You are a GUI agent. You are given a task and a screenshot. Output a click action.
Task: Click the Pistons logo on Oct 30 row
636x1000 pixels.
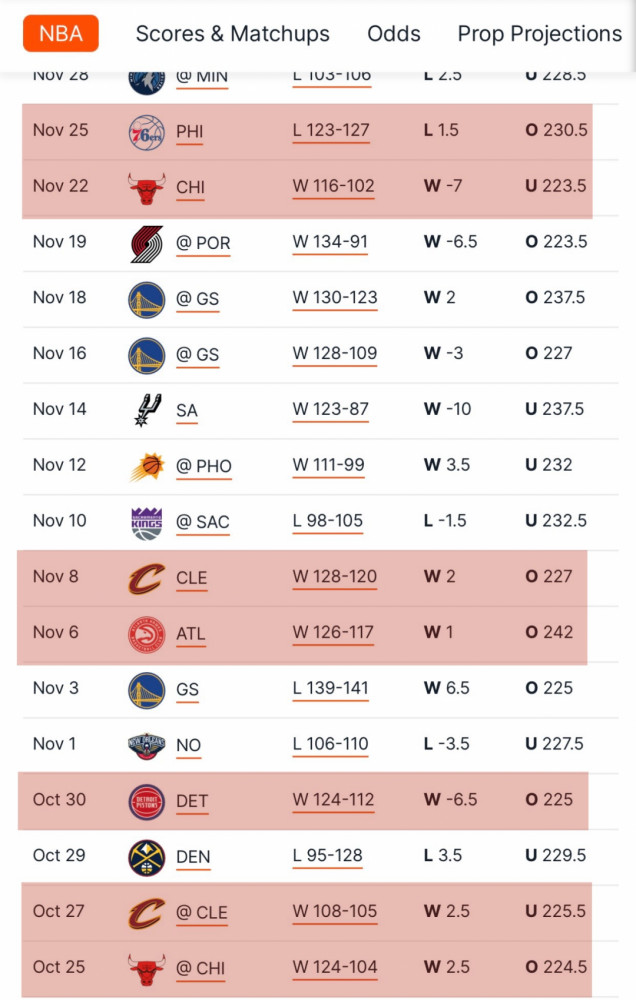tap(147, 802)
